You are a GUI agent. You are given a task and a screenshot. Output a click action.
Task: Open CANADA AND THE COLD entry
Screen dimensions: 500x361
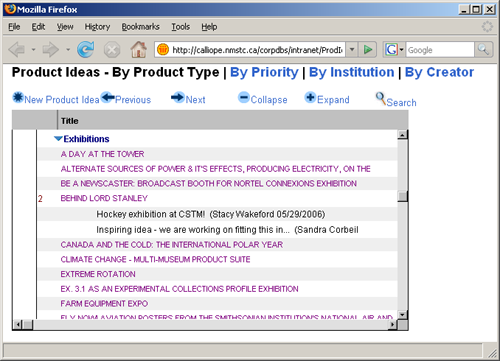point(172,245)
